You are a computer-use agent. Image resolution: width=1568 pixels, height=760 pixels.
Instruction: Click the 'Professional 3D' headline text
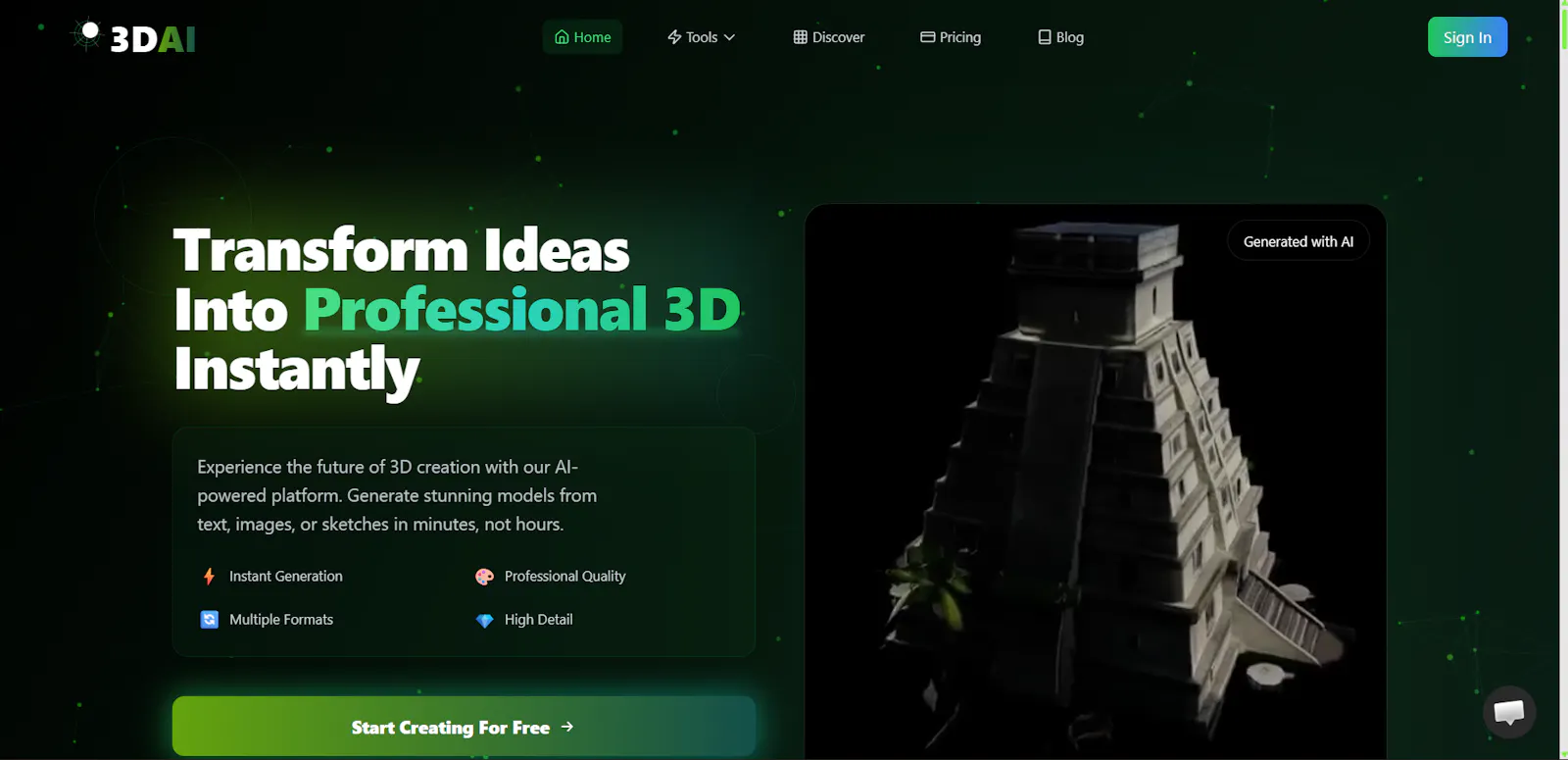pos(522,310)
